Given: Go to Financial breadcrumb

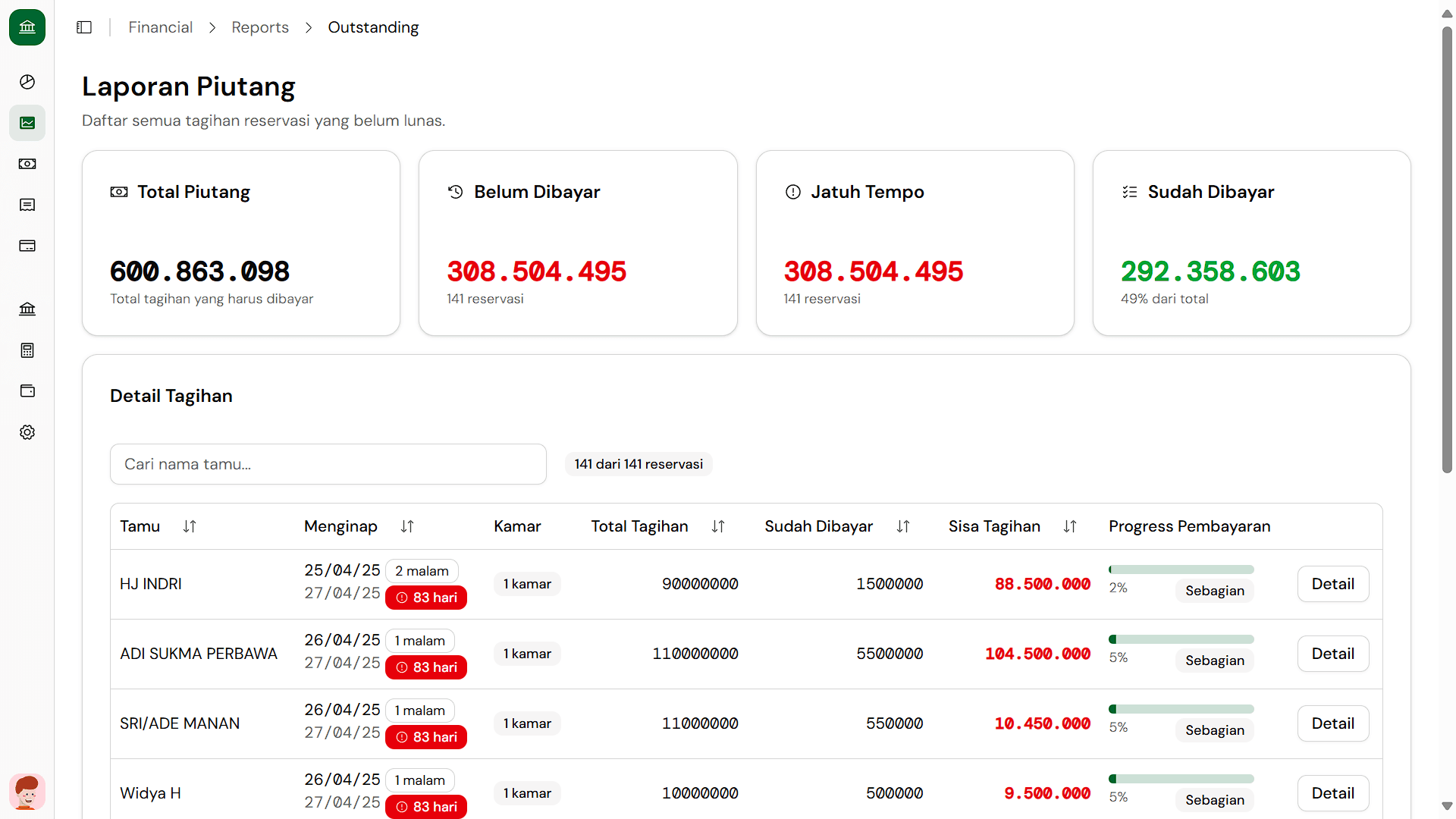Looking at the screenshot, I should pos(160,27).
